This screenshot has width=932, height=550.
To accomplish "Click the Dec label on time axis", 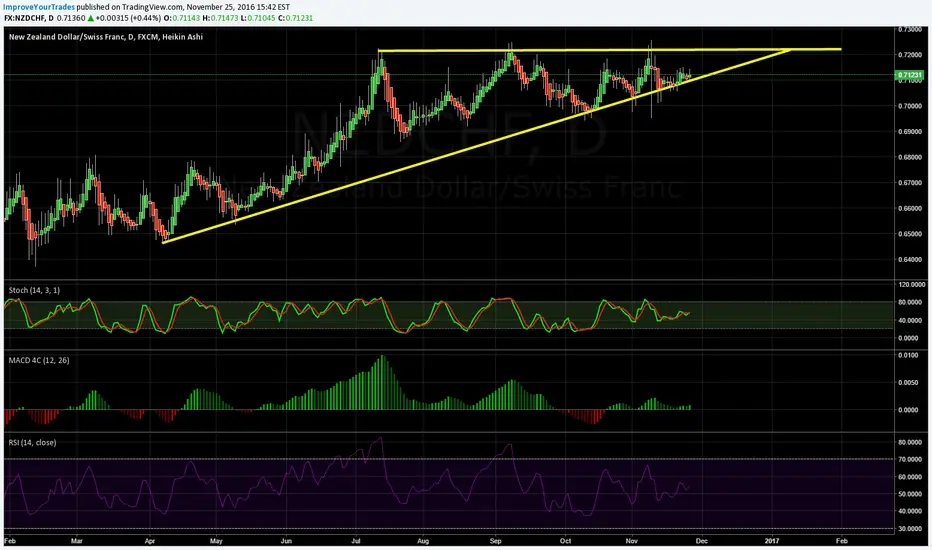I will point(701,541).
